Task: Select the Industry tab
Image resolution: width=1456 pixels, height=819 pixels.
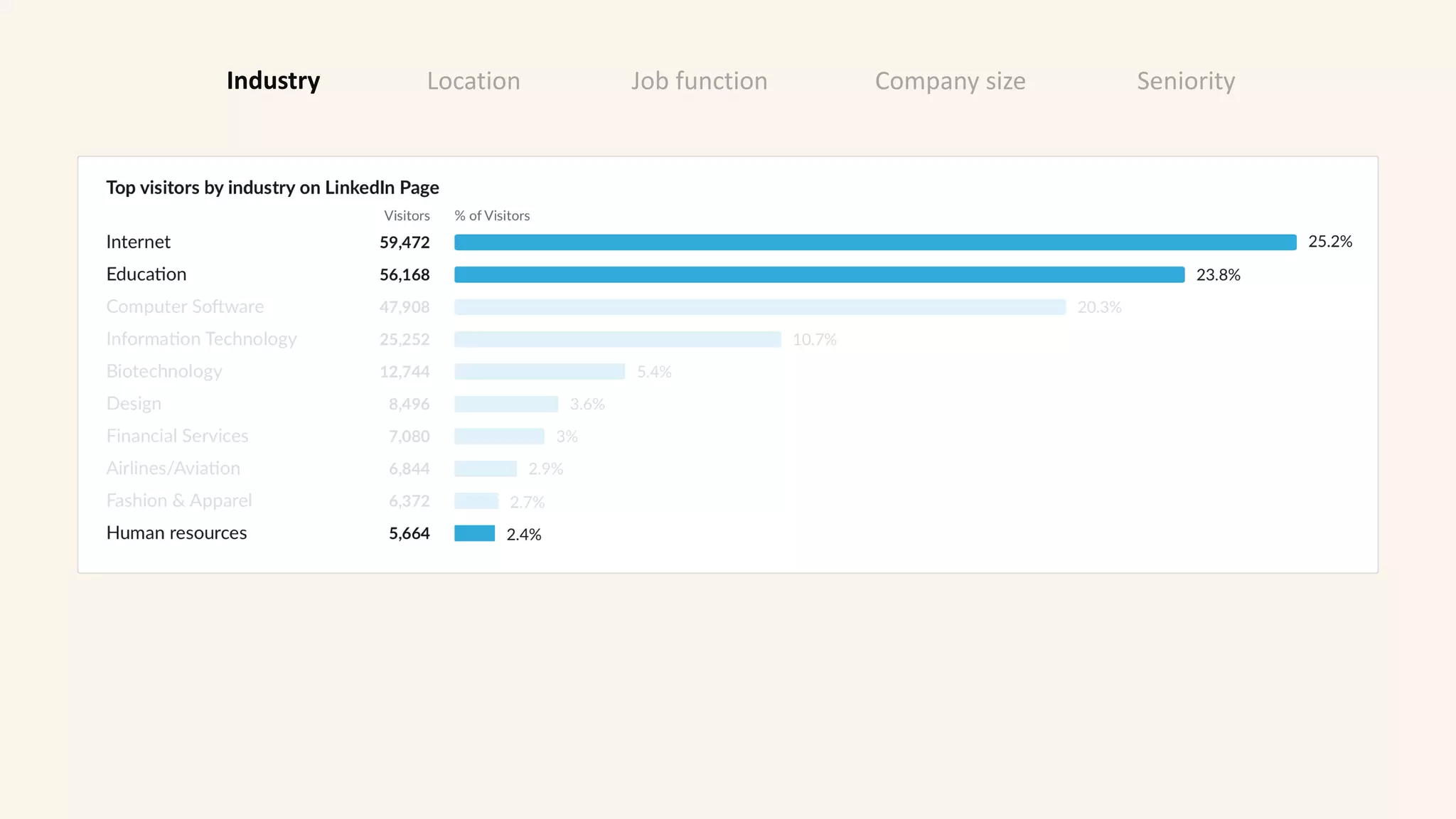Action: point(273,81)
